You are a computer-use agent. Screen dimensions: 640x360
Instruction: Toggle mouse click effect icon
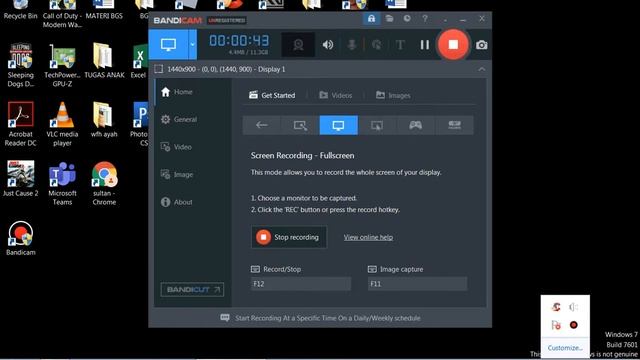click(x=376, y=44)
